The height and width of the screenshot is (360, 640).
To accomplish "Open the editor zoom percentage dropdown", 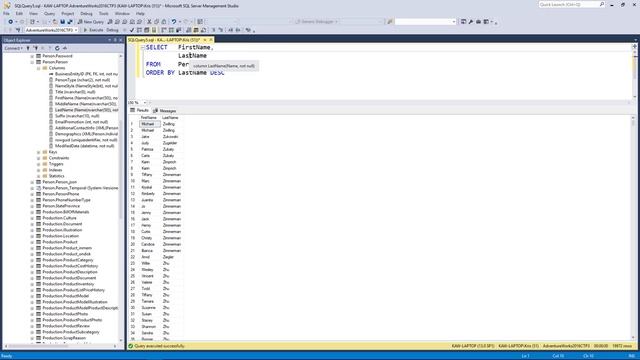I will (144, 102).
